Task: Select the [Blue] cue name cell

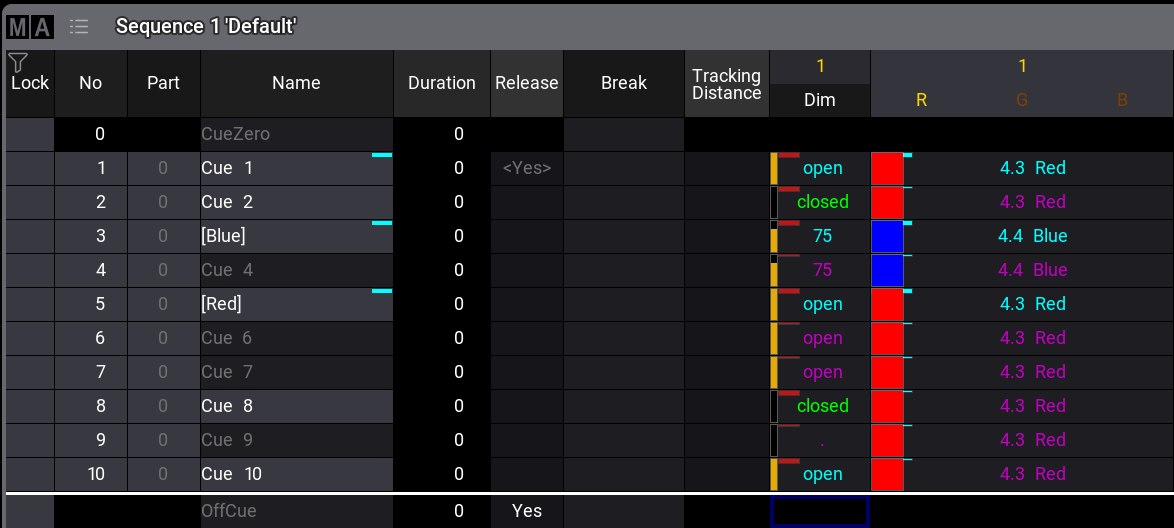Action: coord(296,236)
